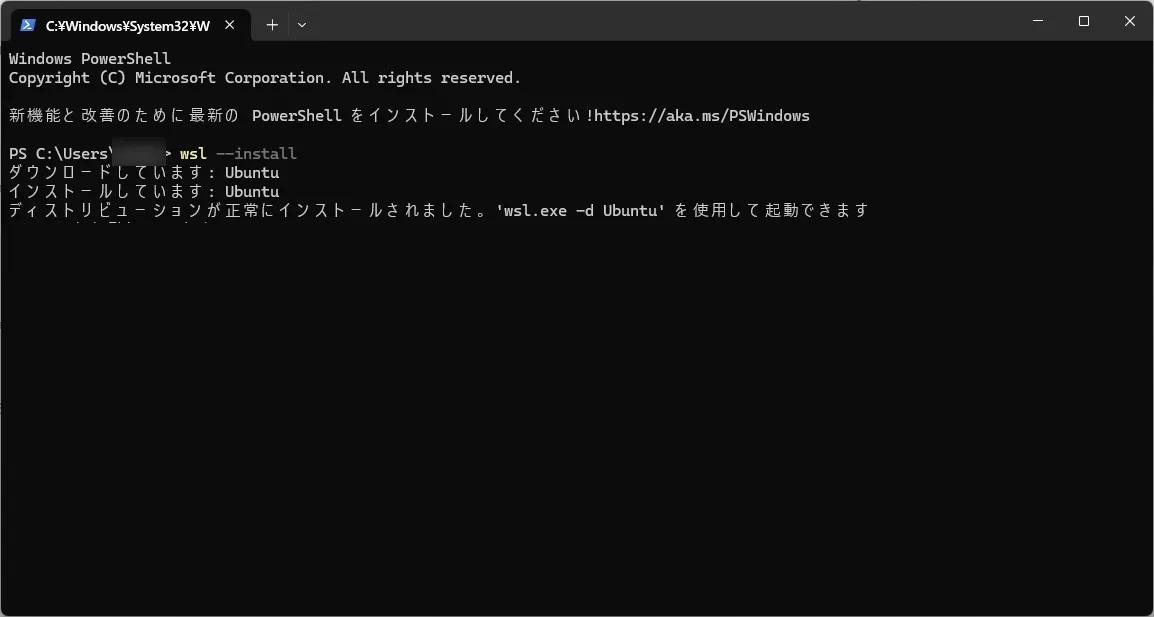Open the https://aka.ms/PSWindows link
The width and height of the screenshot is (1154, 617).
pos(701,116)
